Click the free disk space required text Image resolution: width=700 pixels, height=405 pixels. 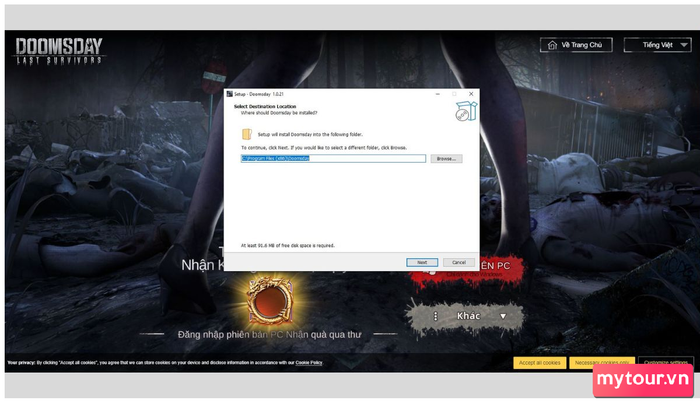[x=288, y=245]
